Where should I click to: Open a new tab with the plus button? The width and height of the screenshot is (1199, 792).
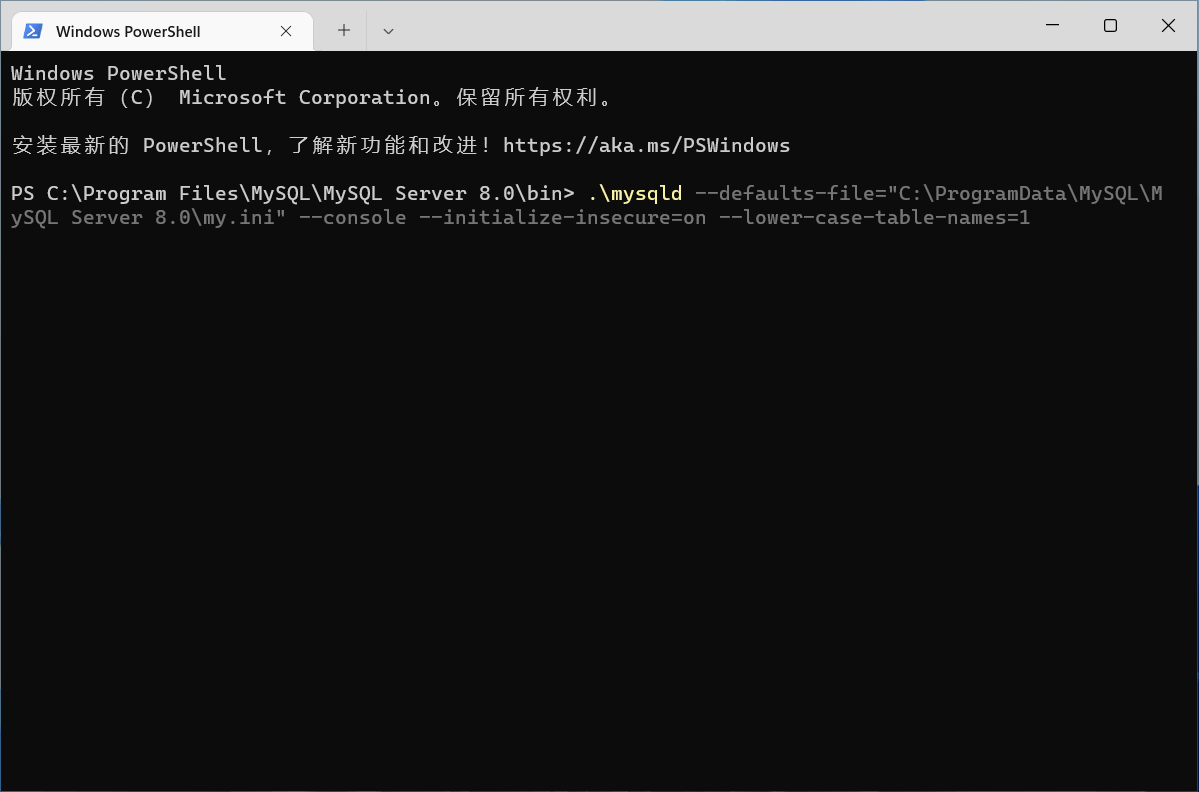[344, 30]
